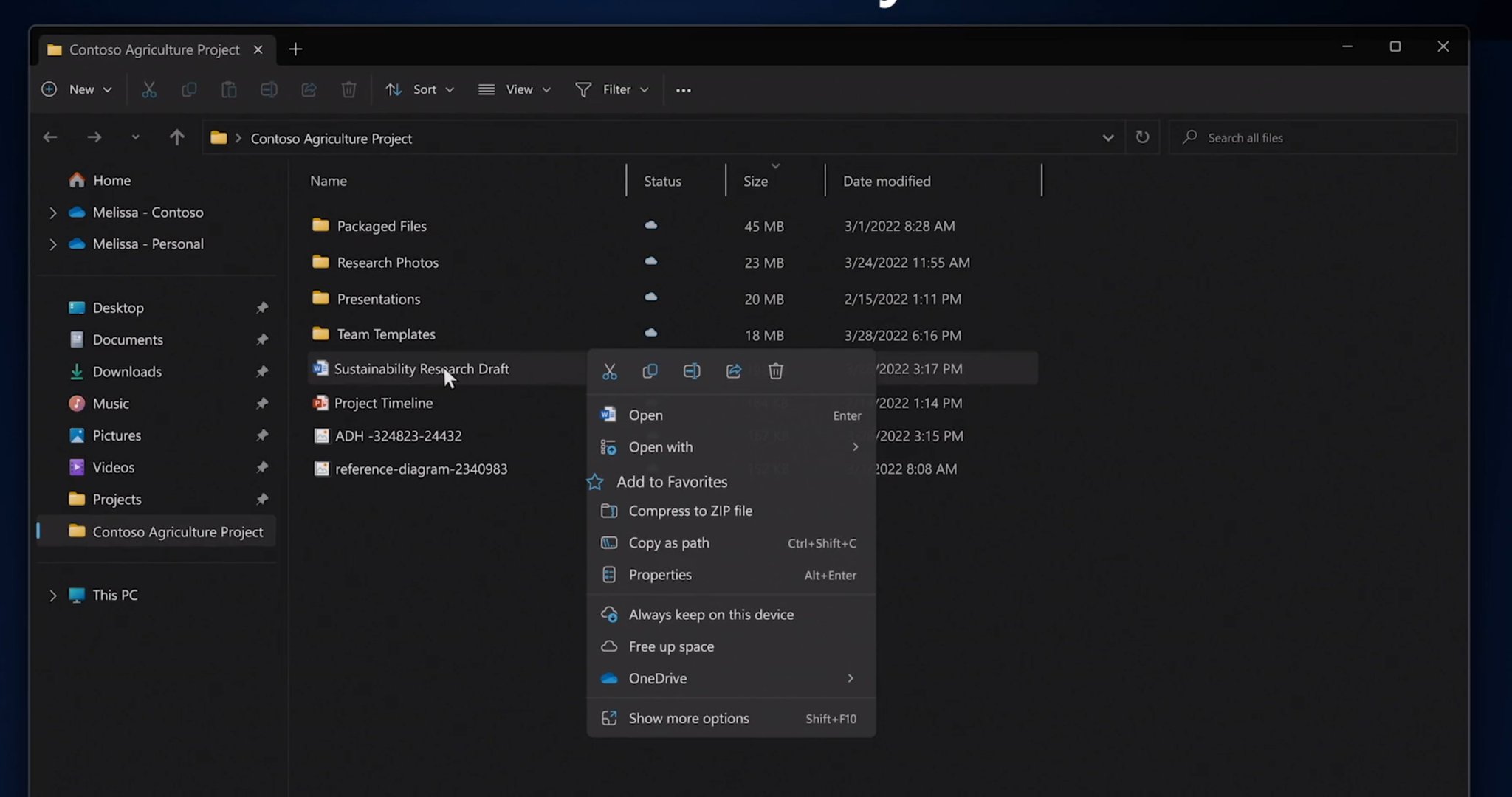The image size is (1512, 797).
Task: Click the Delete trash icon in context menu
Action: coord(775,371)
